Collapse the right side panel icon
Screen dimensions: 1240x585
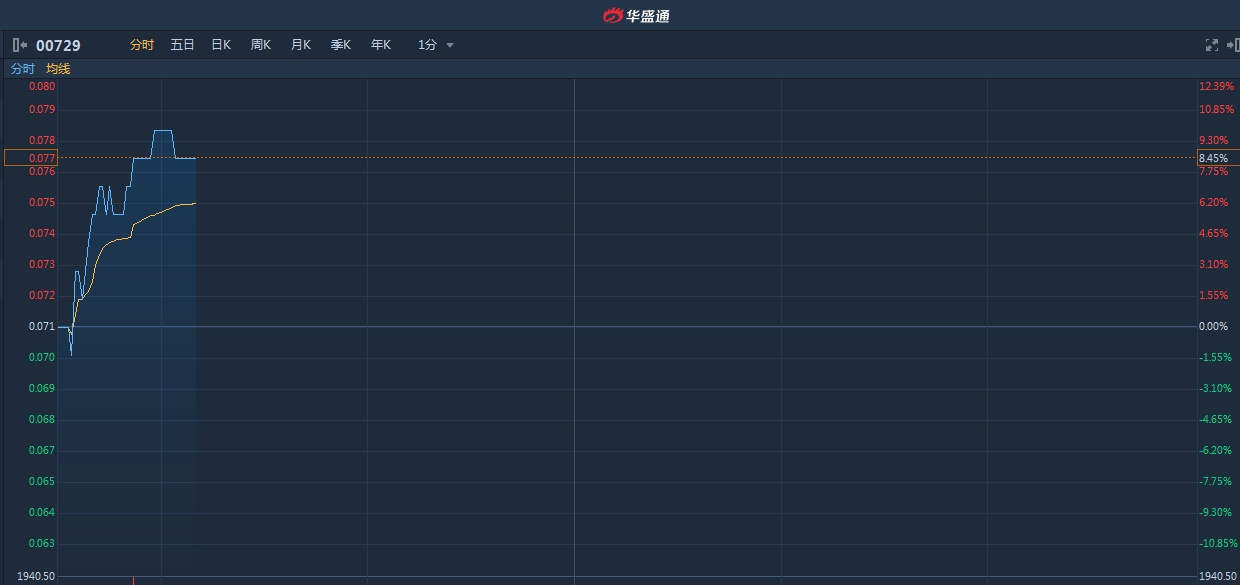[x=1232, y=45]
